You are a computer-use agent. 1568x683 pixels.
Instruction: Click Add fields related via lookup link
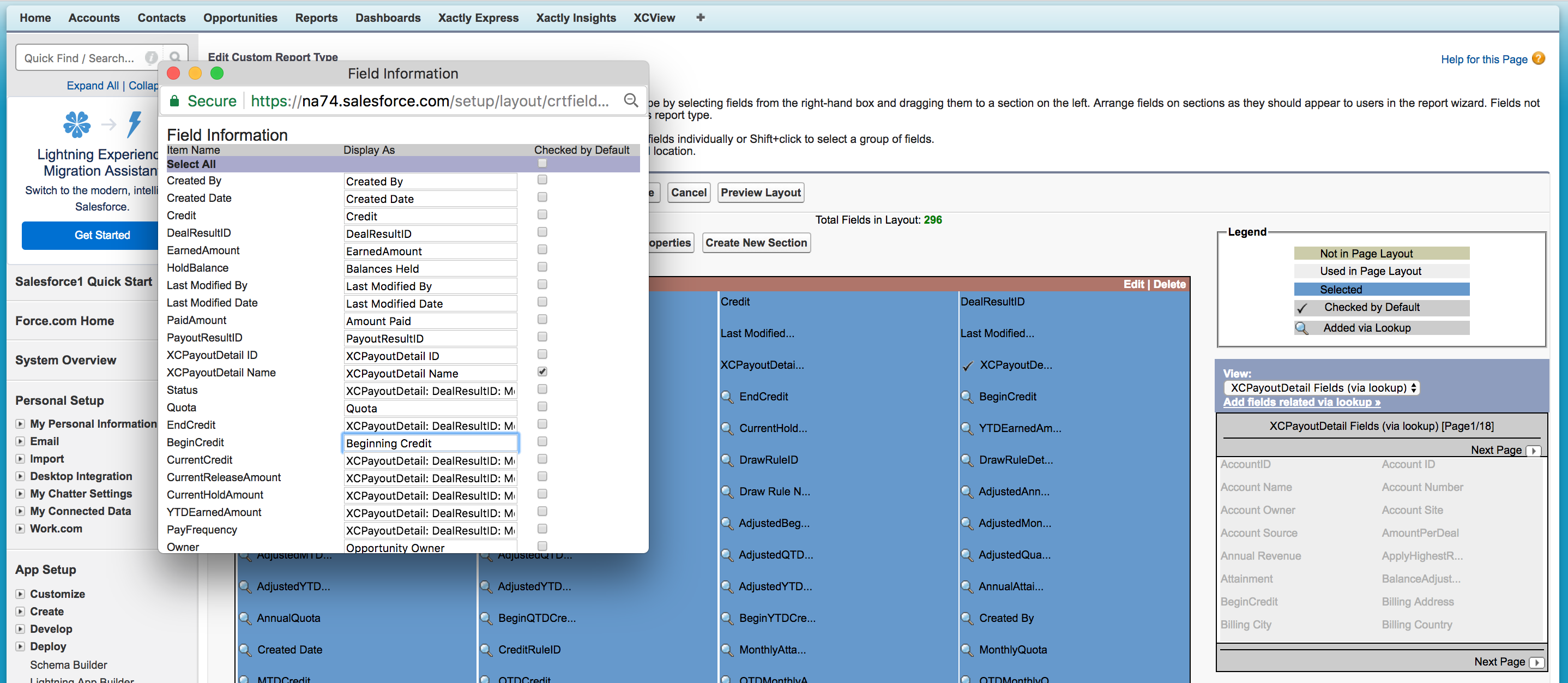[x=1302, y=402]
